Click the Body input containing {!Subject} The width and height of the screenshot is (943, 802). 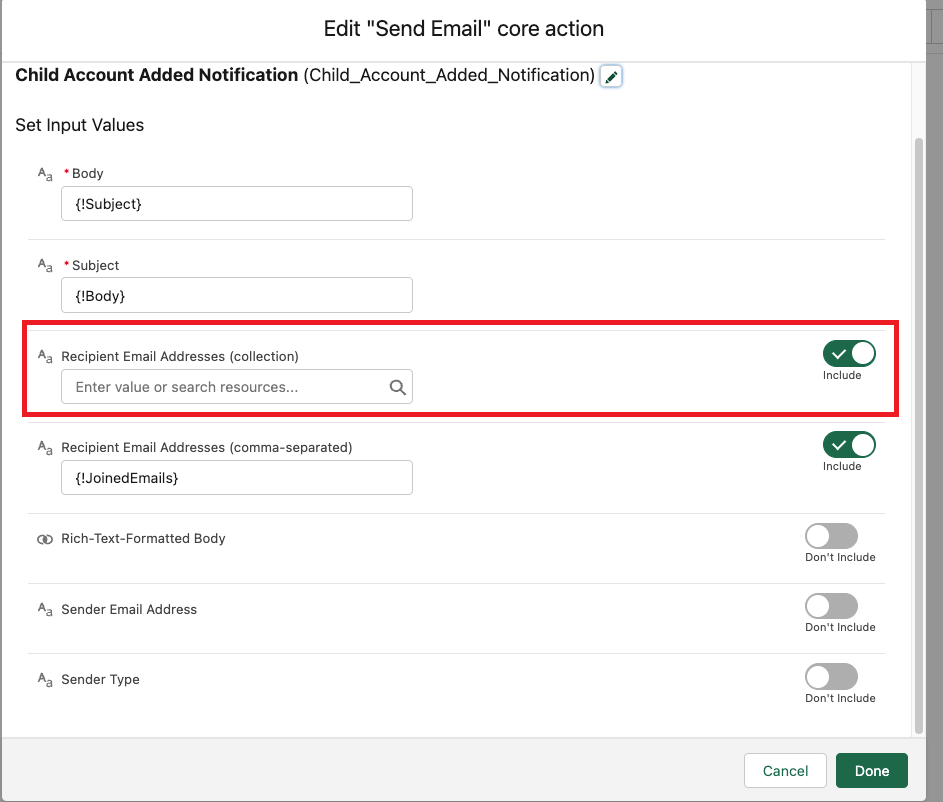(x=236, y=203)
